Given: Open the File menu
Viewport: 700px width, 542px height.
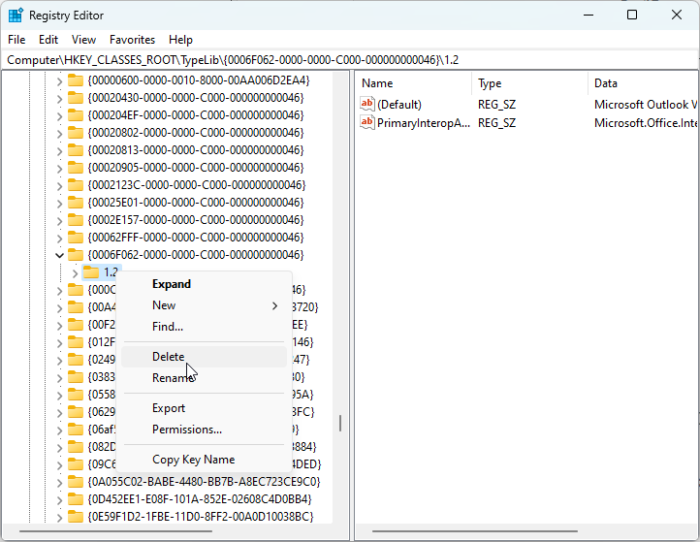Looking at the screenshot, I should pos(17,40).
